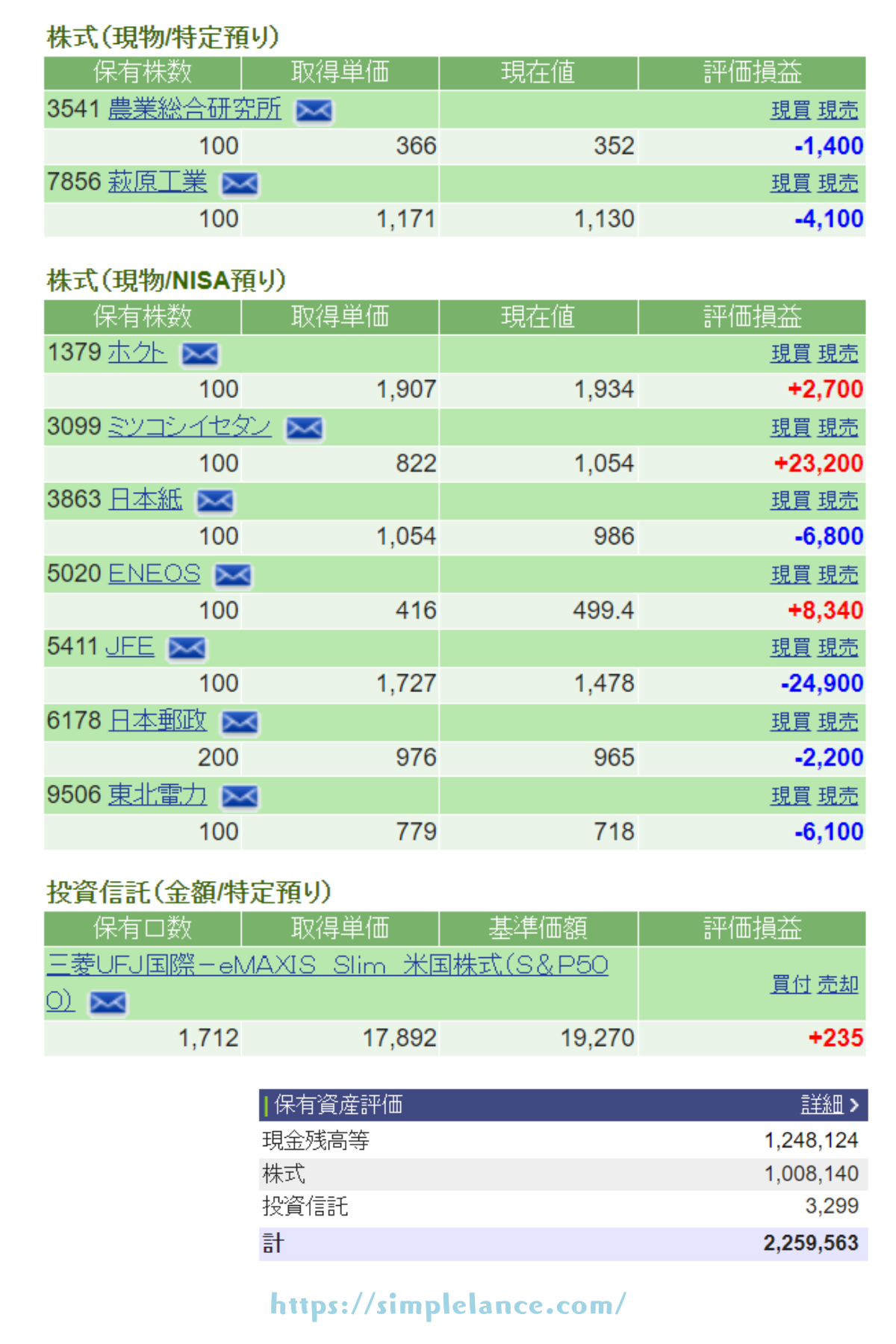Click mail icon next to 農業総合研究所
Viewport: 896px width, 1344px height.
tap(314, 111)
